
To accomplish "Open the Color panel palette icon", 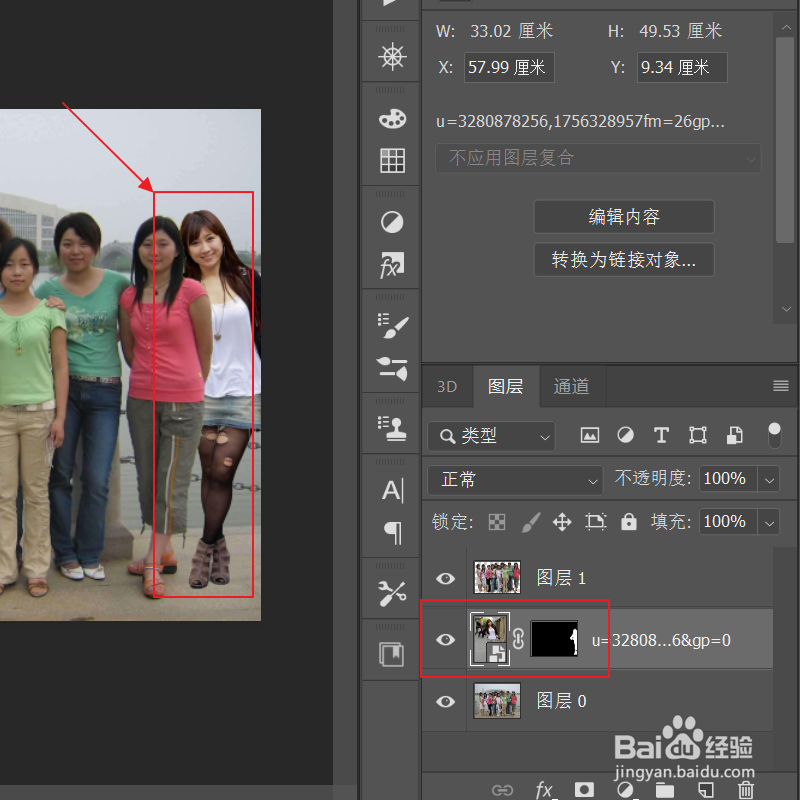I will 392,119.
